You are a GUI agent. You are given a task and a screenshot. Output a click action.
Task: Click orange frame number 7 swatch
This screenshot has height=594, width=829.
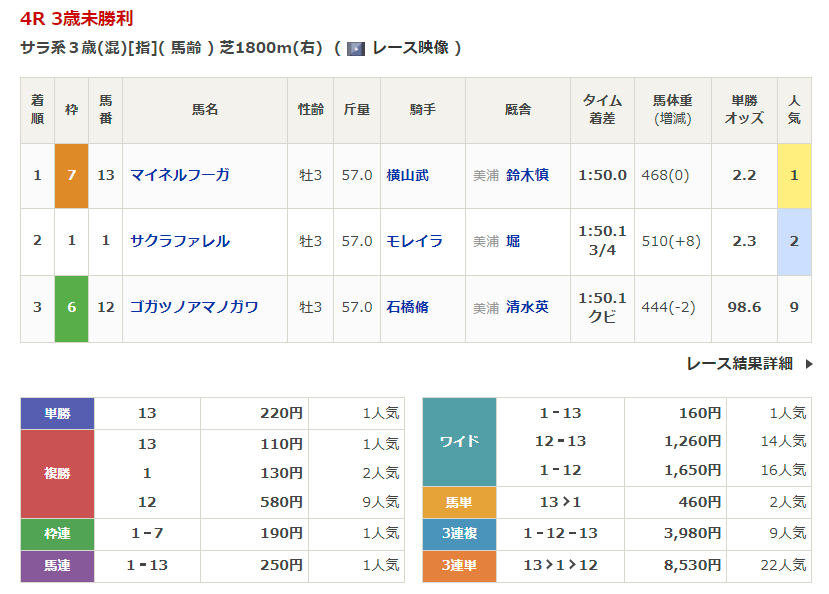coord(71,175)
